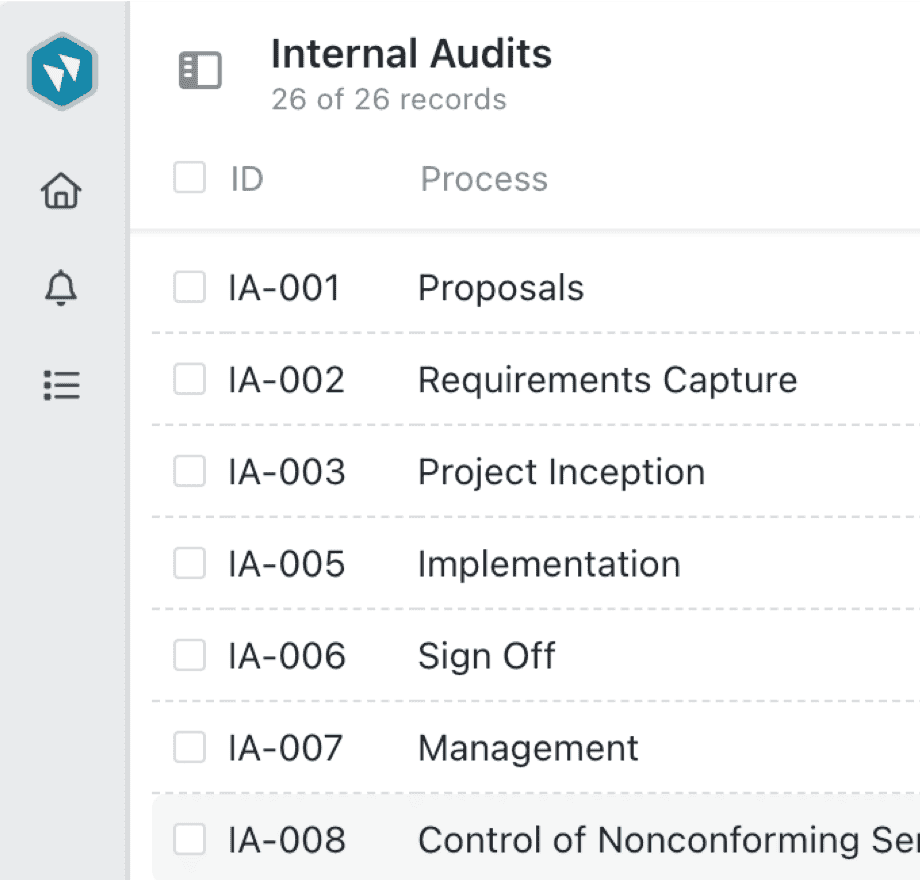Select the Proposals process cell
Screen dimensions: 920x880
pyautogui.click(x=501, y=289)
